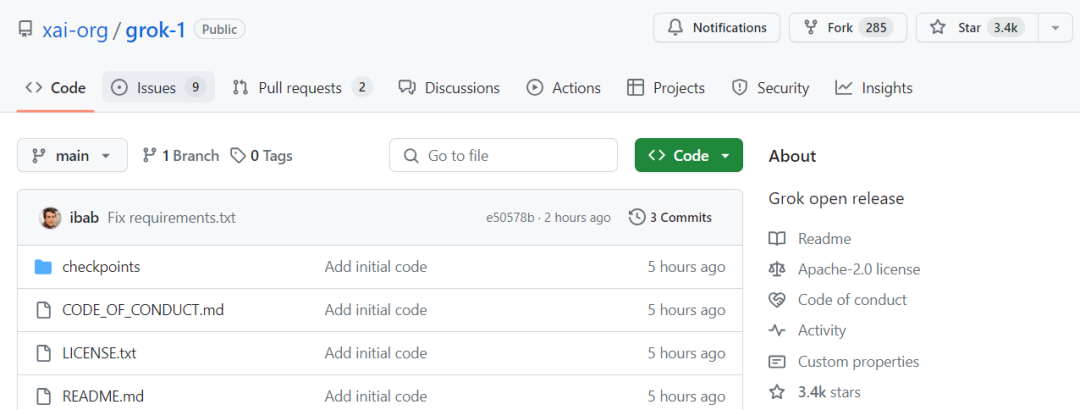The image size is (1080, 410).
Task: Open the Pull requests tab
Action: point(301,88)
